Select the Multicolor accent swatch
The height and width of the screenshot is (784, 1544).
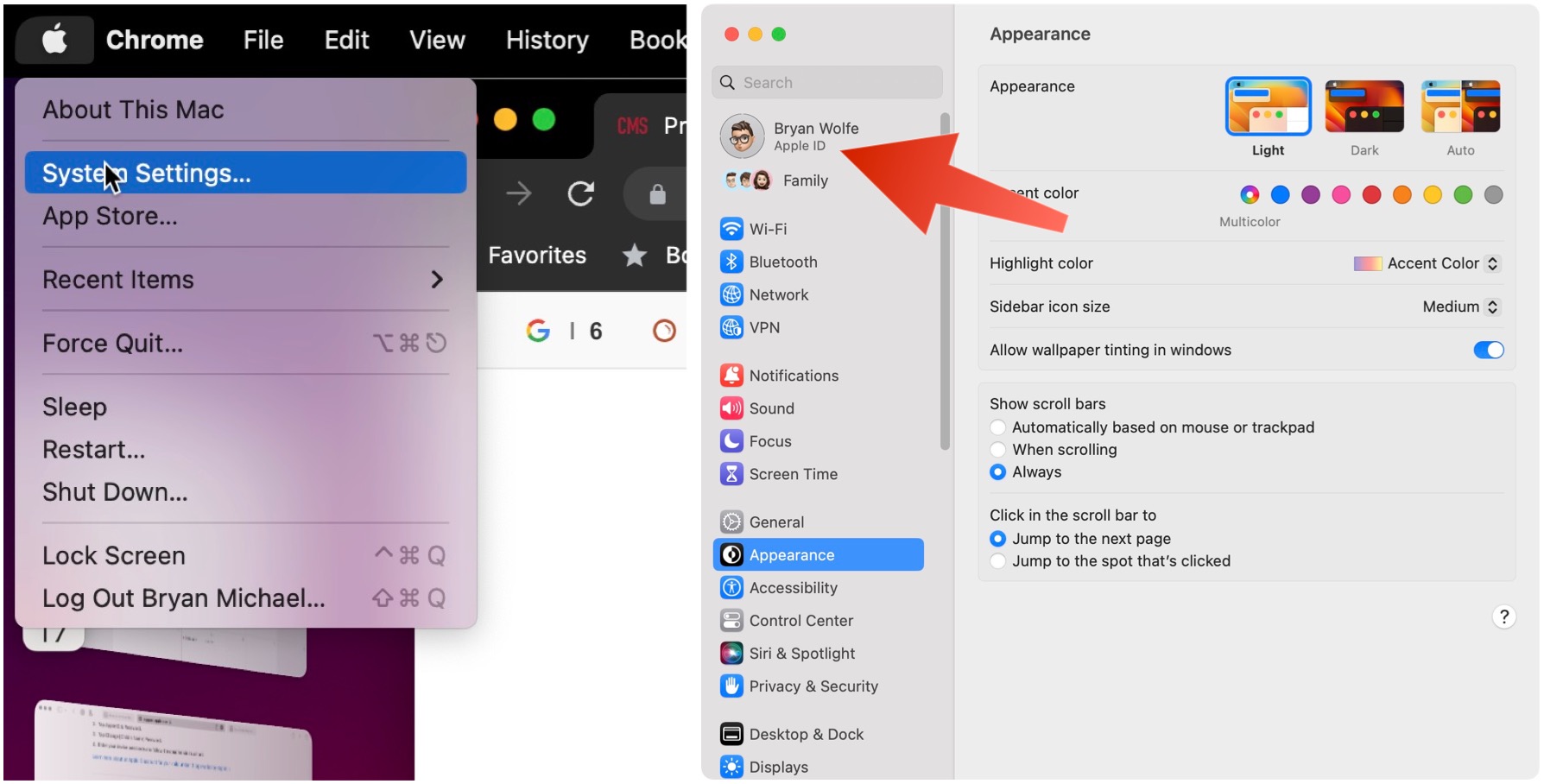coord(1250,195)
